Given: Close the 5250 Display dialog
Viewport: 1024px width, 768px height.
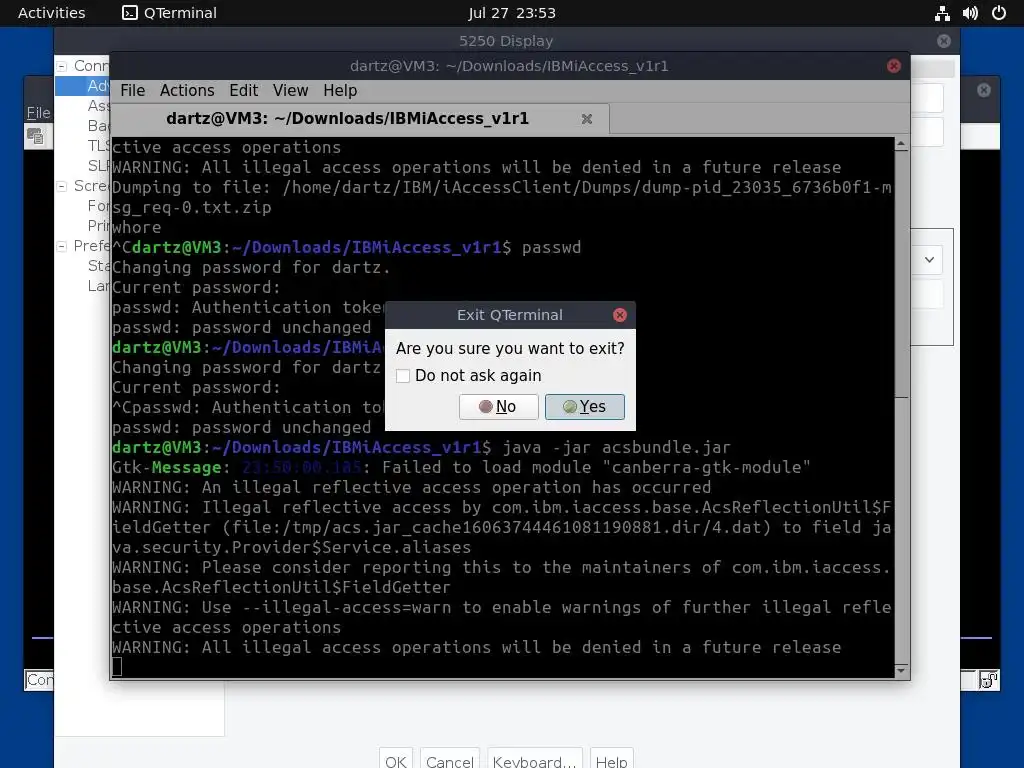Looking at the screenshot, I should pos(944,41).
